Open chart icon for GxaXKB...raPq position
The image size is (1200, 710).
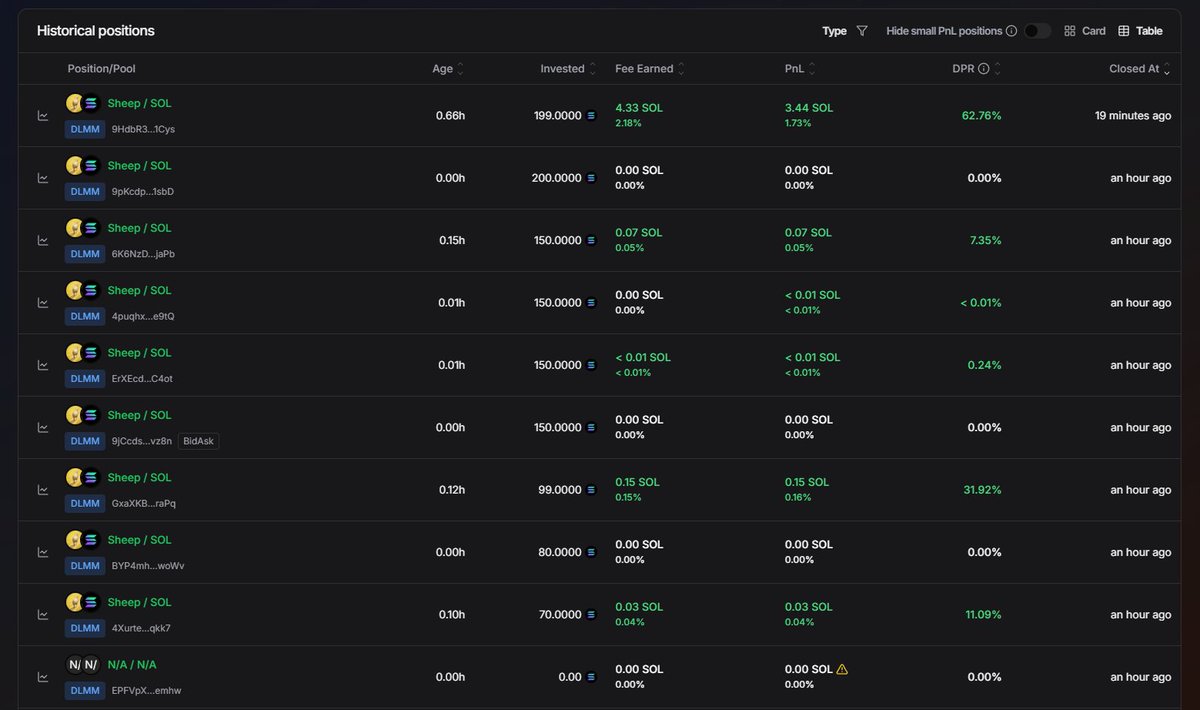pos(43,490)
